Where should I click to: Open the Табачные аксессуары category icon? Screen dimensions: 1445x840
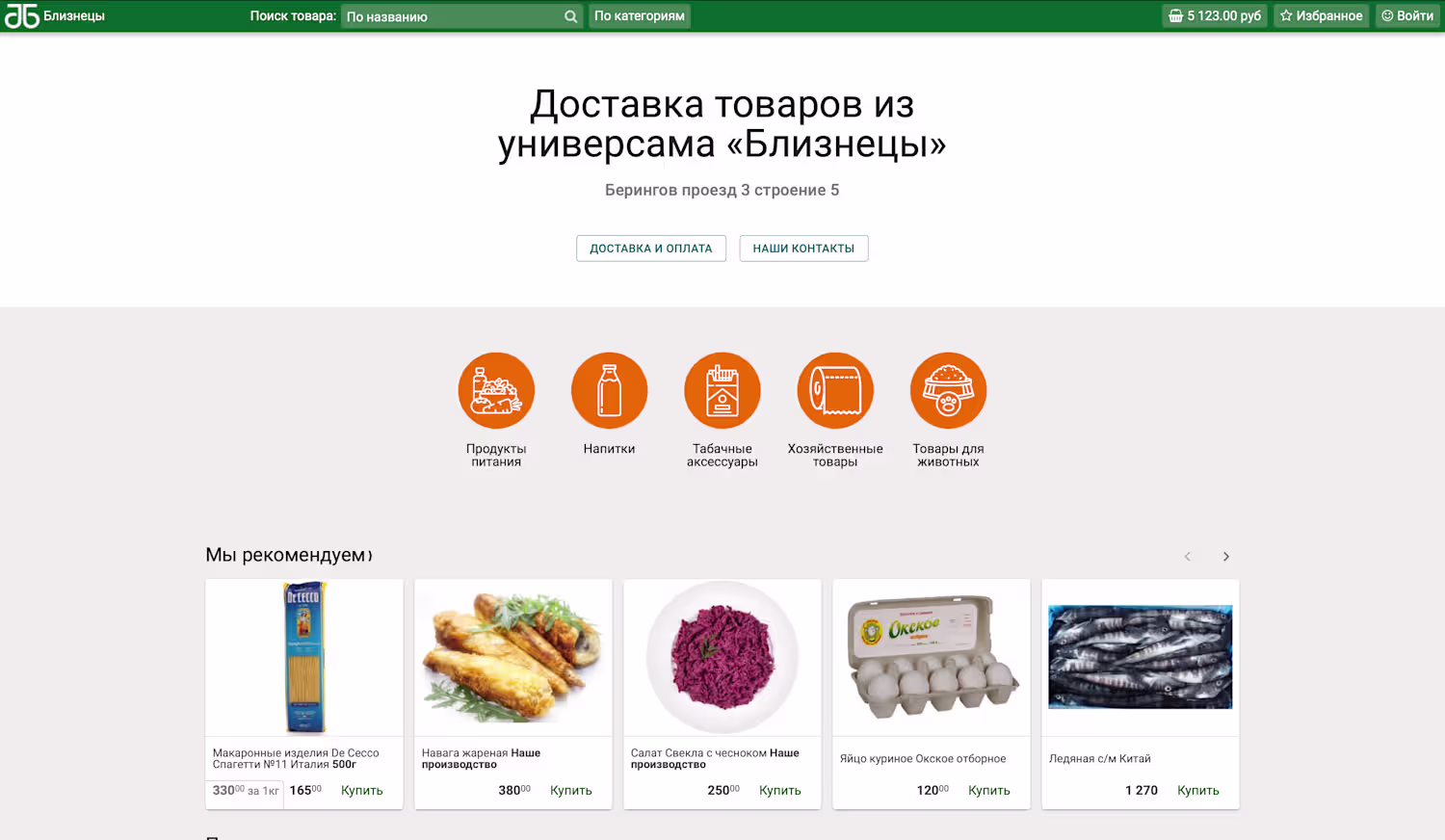(x=722, y=390)
